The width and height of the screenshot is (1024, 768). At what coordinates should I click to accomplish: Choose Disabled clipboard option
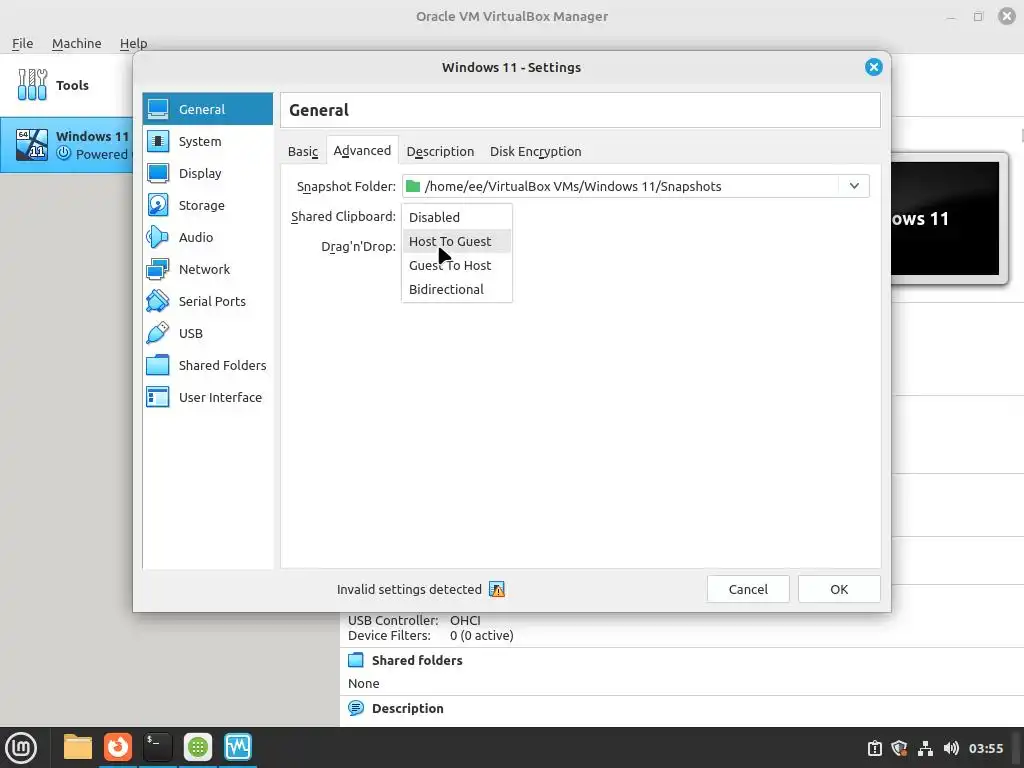pyautogui.click(x=456, y=217)
